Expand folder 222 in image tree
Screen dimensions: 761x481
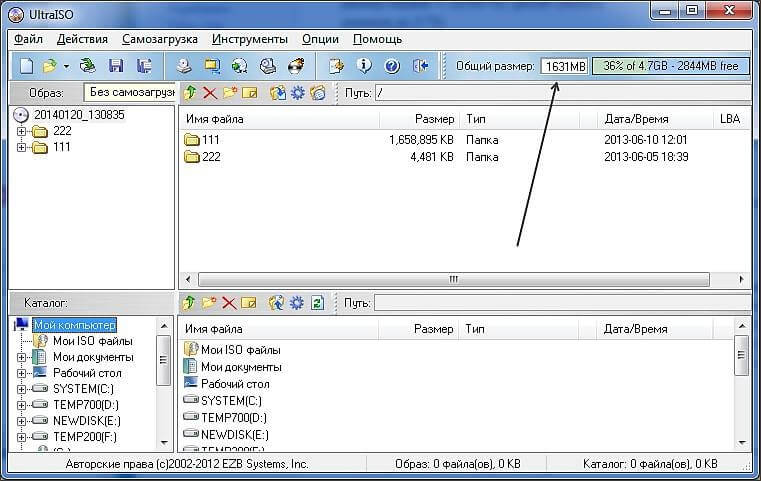pyautogui.click(x=21, y=131)
